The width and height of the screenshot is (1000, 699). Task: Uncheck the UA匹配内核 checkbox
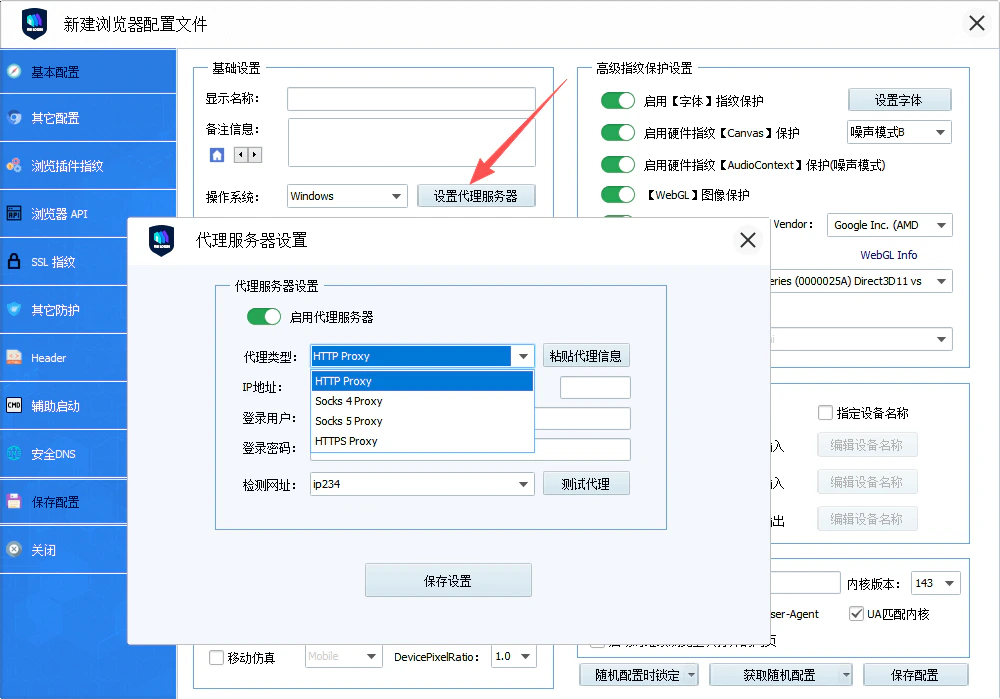[857, 614]
